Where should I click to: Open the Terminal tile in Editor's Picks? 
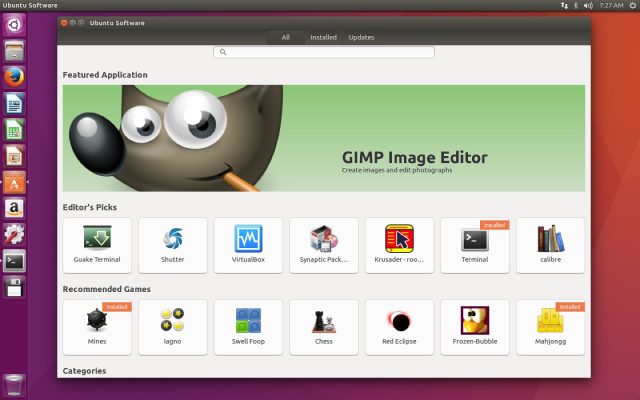tap(475, 245)
